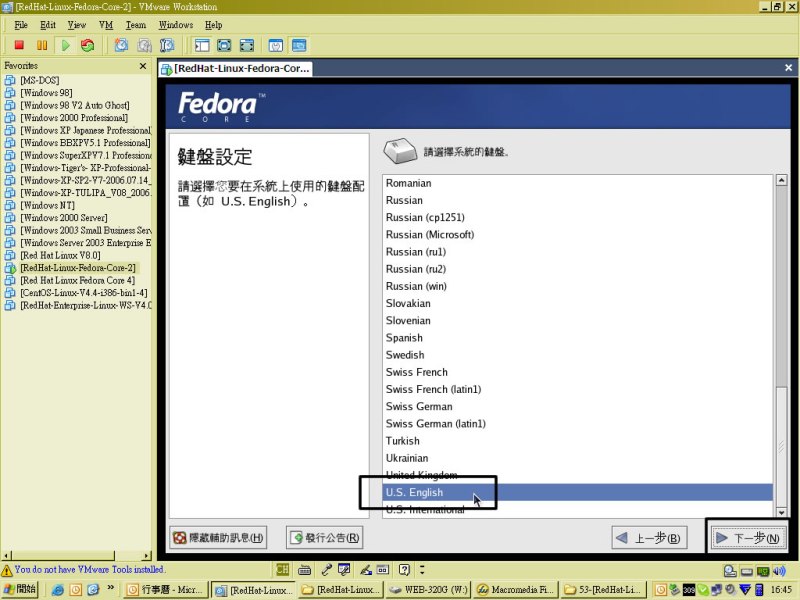
Task: Select [MS-DOS] in Favorites
Action: 39,80
